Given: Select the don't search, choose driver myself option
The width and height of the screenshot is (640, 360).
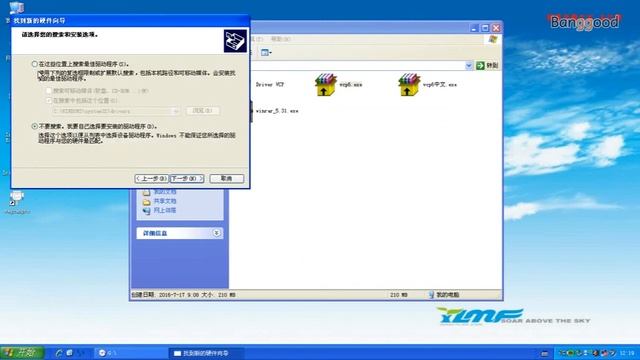Looking at the screenshot, I should coord(35,126).
